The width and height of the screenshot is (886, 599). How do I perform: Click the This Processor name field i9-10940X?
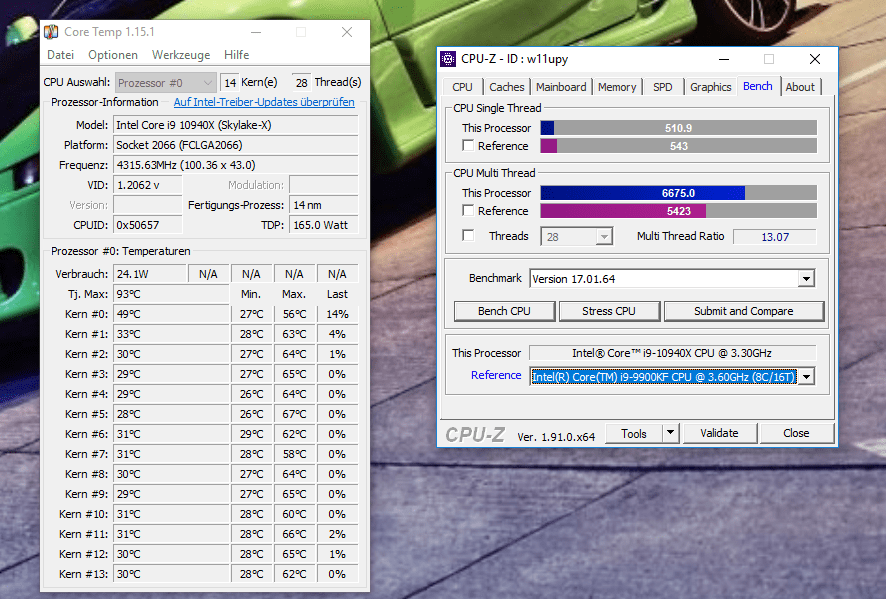(672, 353)
